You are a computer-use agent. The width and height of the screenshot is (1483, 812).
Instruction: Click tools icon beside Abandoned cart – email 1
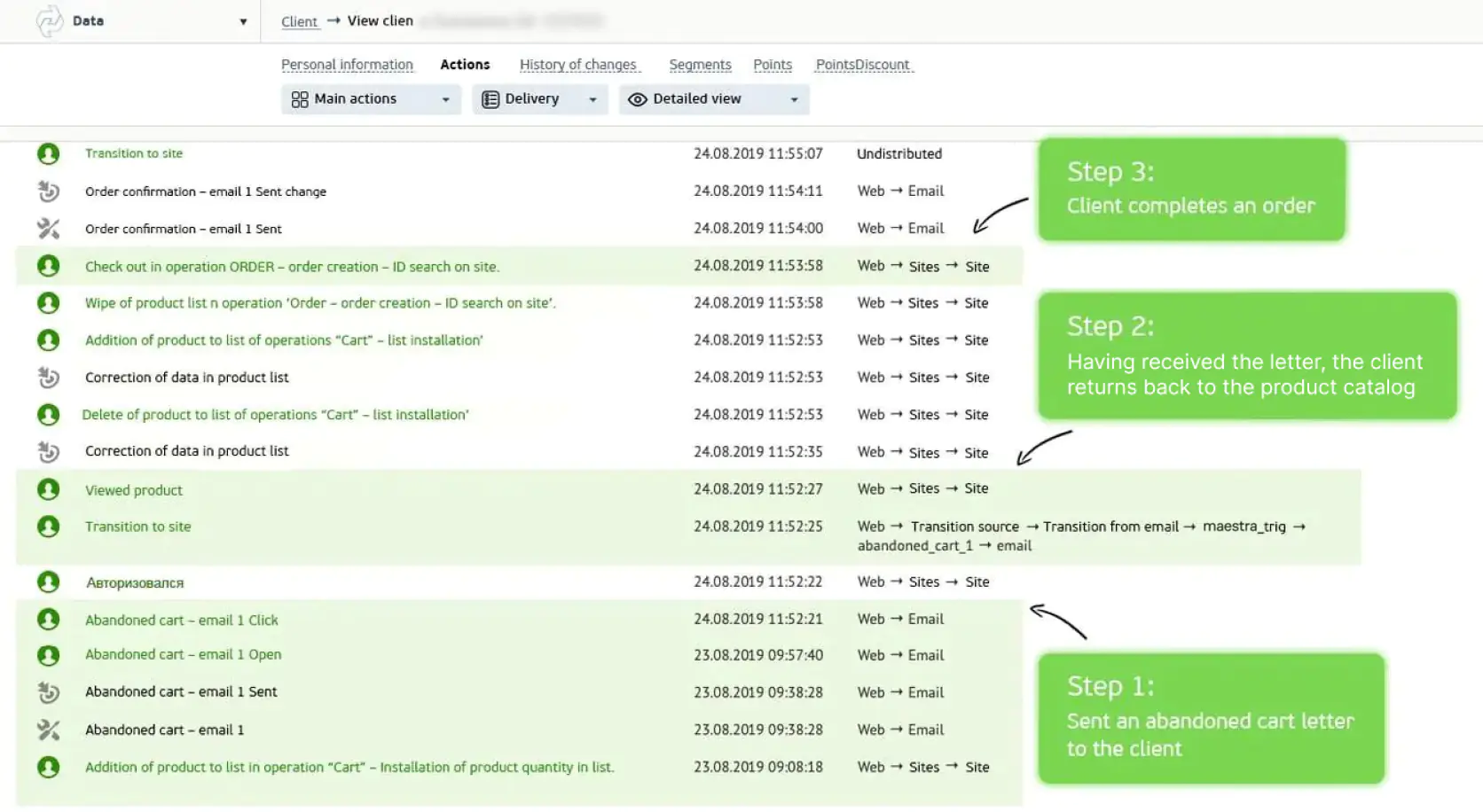pyautogui.click(x=48, y=730)
